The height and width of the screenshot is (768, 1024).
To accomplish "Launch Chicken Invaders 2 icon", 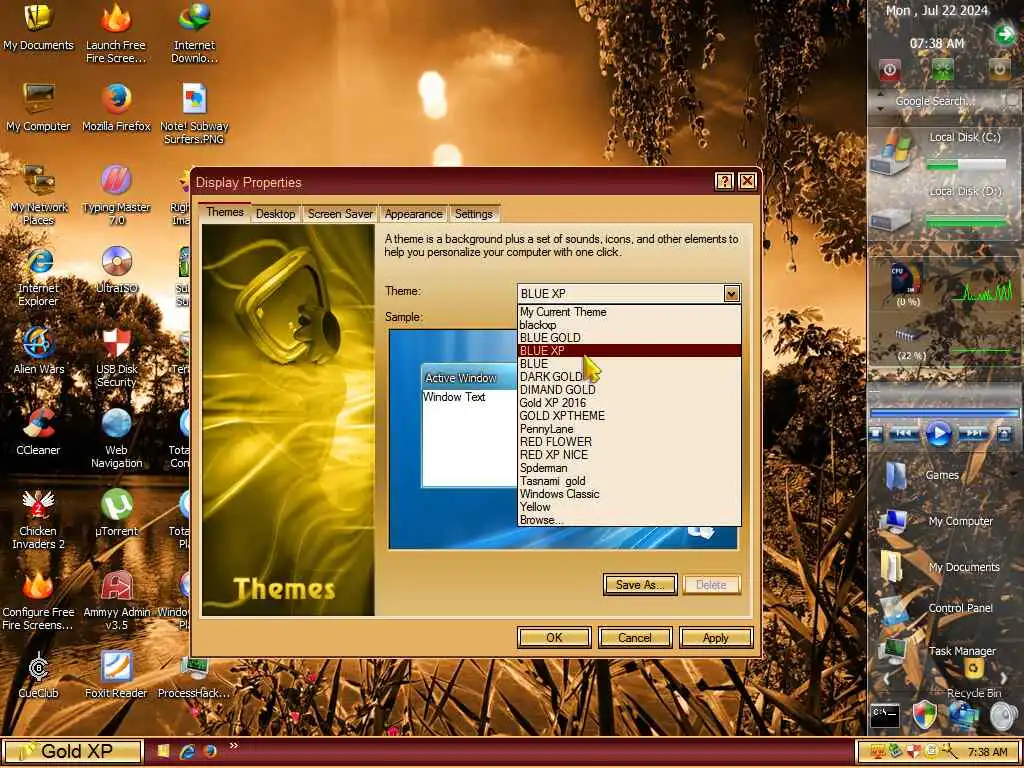I will (x=38, y=519).
